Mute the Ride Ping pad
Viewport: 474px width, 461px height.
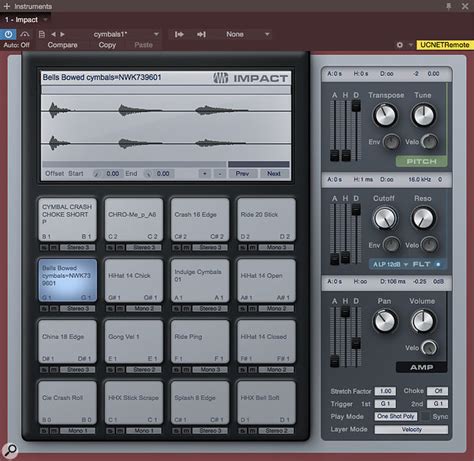[x=186, y=370]
